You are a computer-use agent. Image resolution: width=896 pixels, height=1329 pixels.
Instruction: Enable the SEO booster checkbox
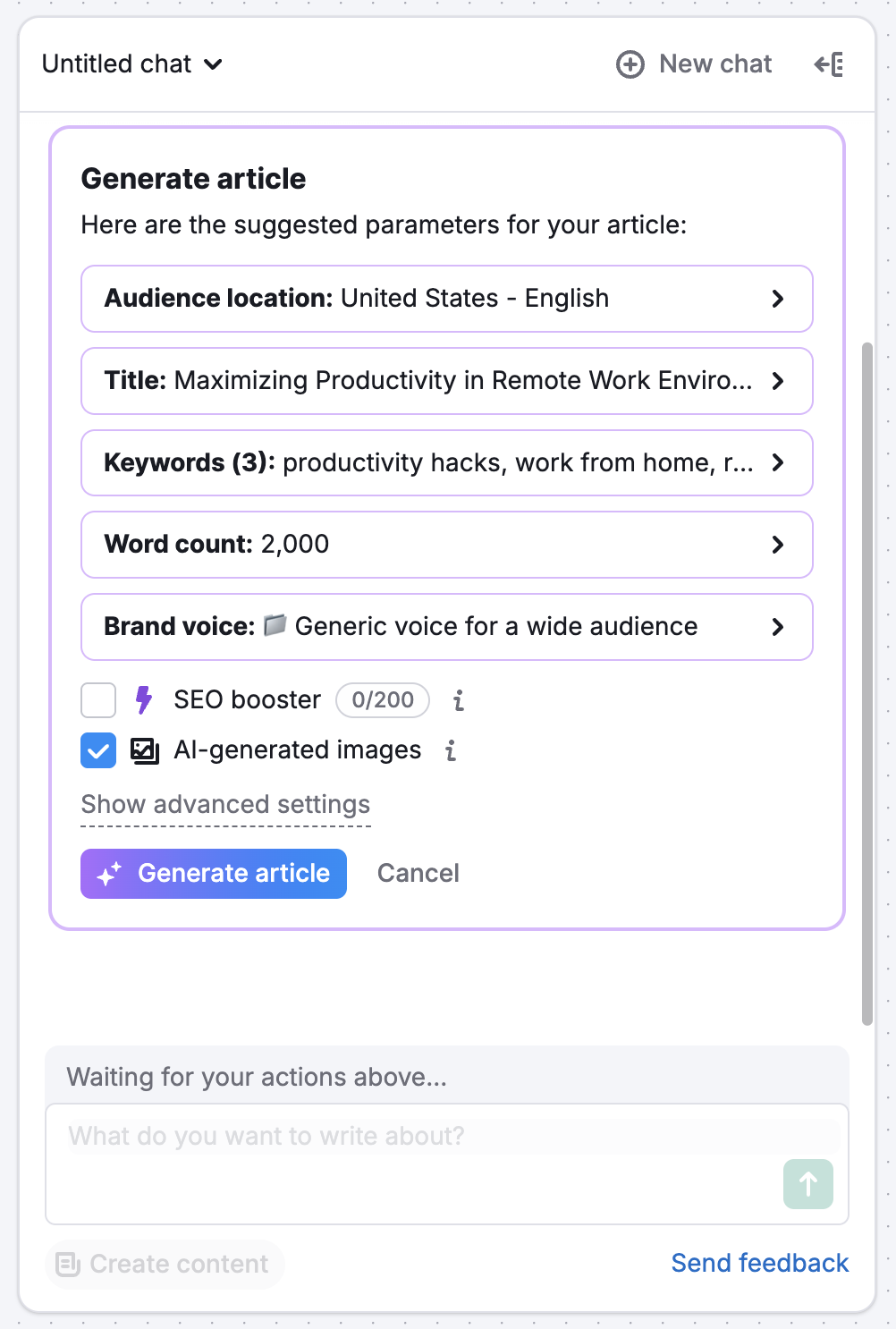tap(97, 700)
